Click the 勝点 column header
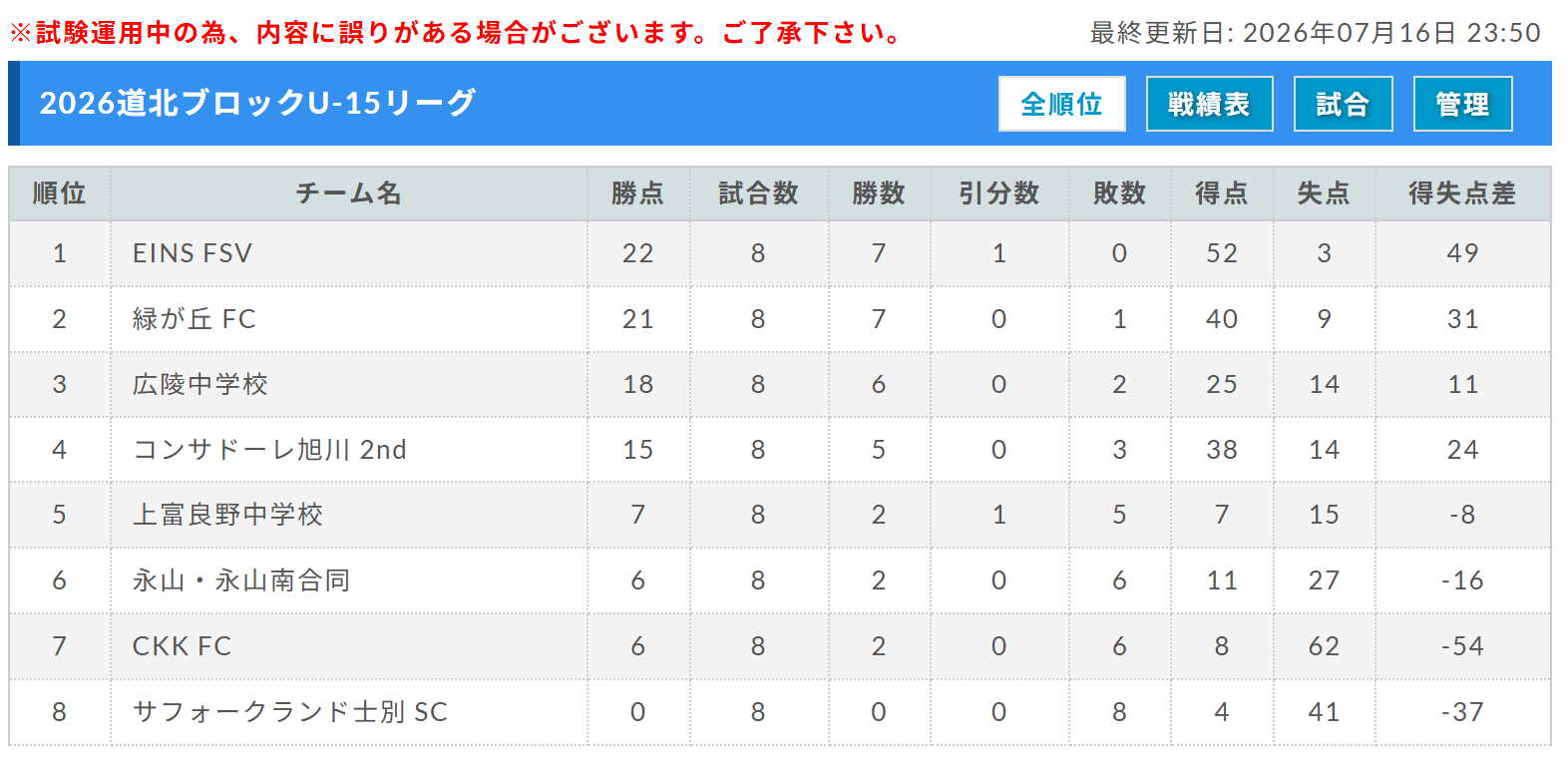This screenshot has height=763, width=1568. click(x=638, y=193)
